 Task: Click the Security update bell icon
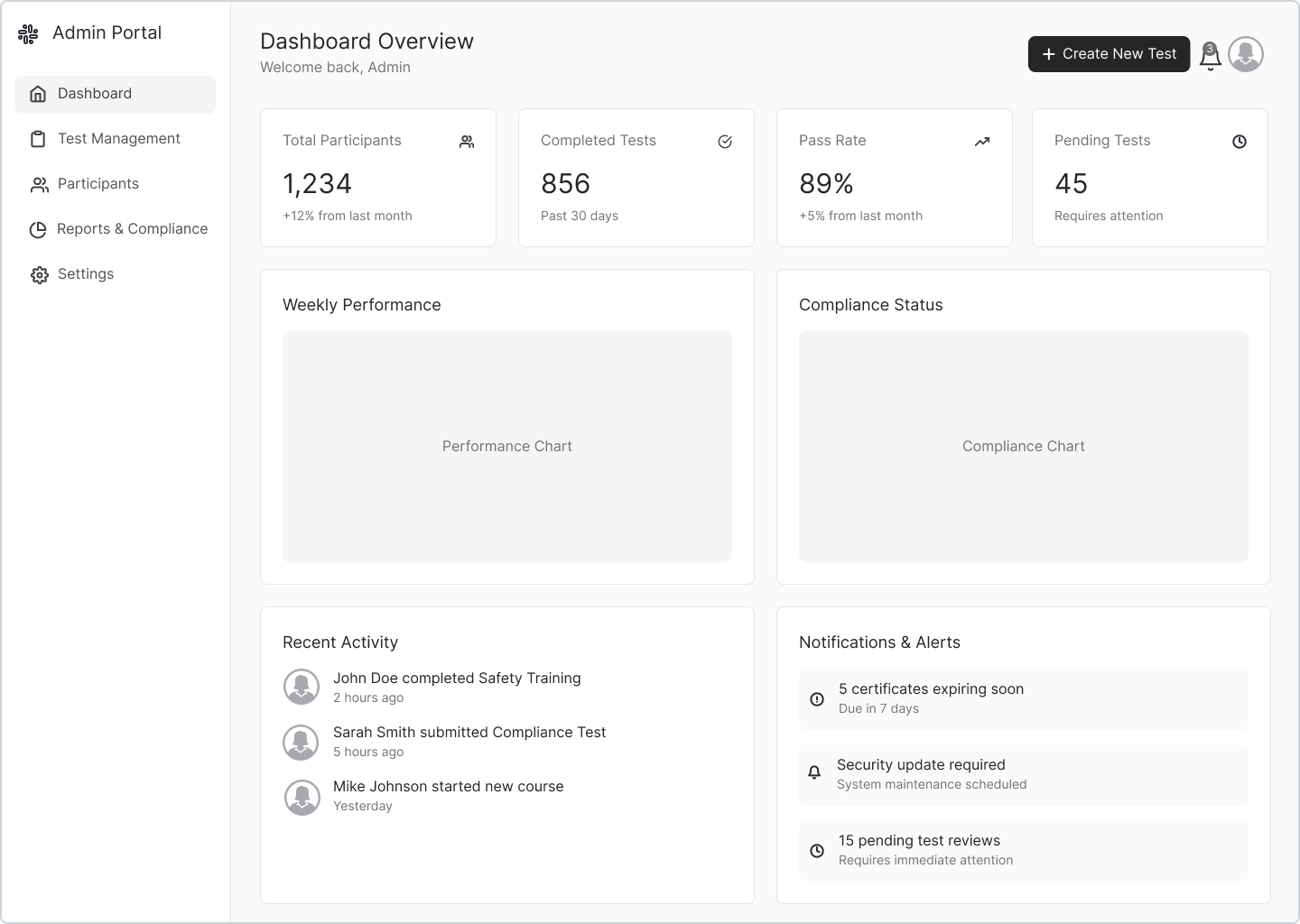814,773
